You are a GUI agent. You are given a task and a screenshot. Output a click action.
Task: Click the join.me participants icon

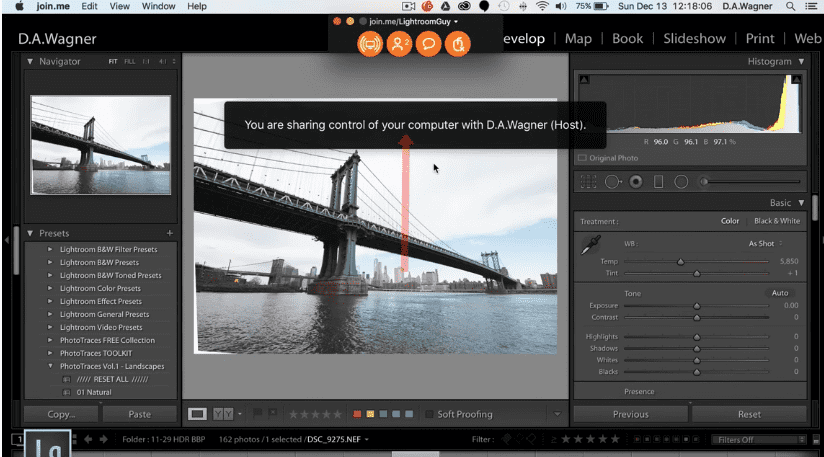tap(399, 44)
